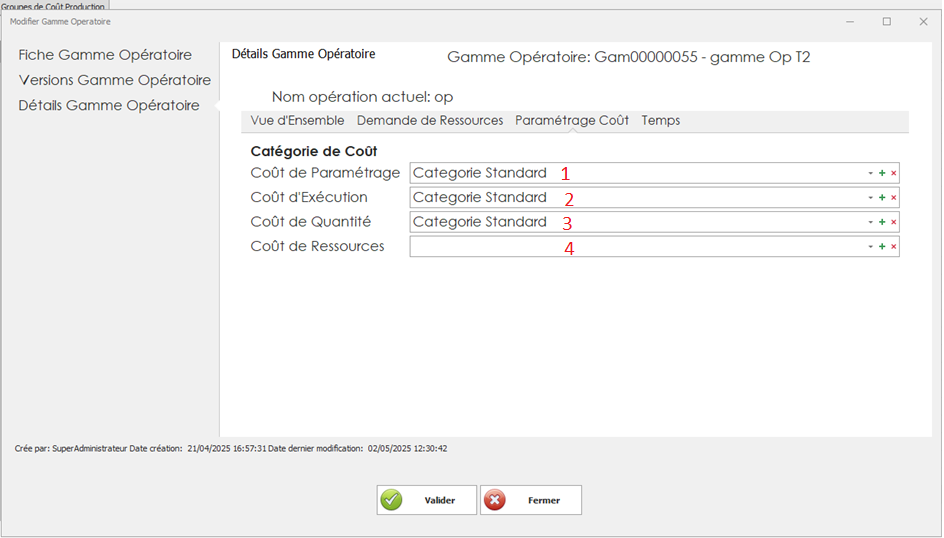Go to Fiche Gamme Opératoire section

105,55
